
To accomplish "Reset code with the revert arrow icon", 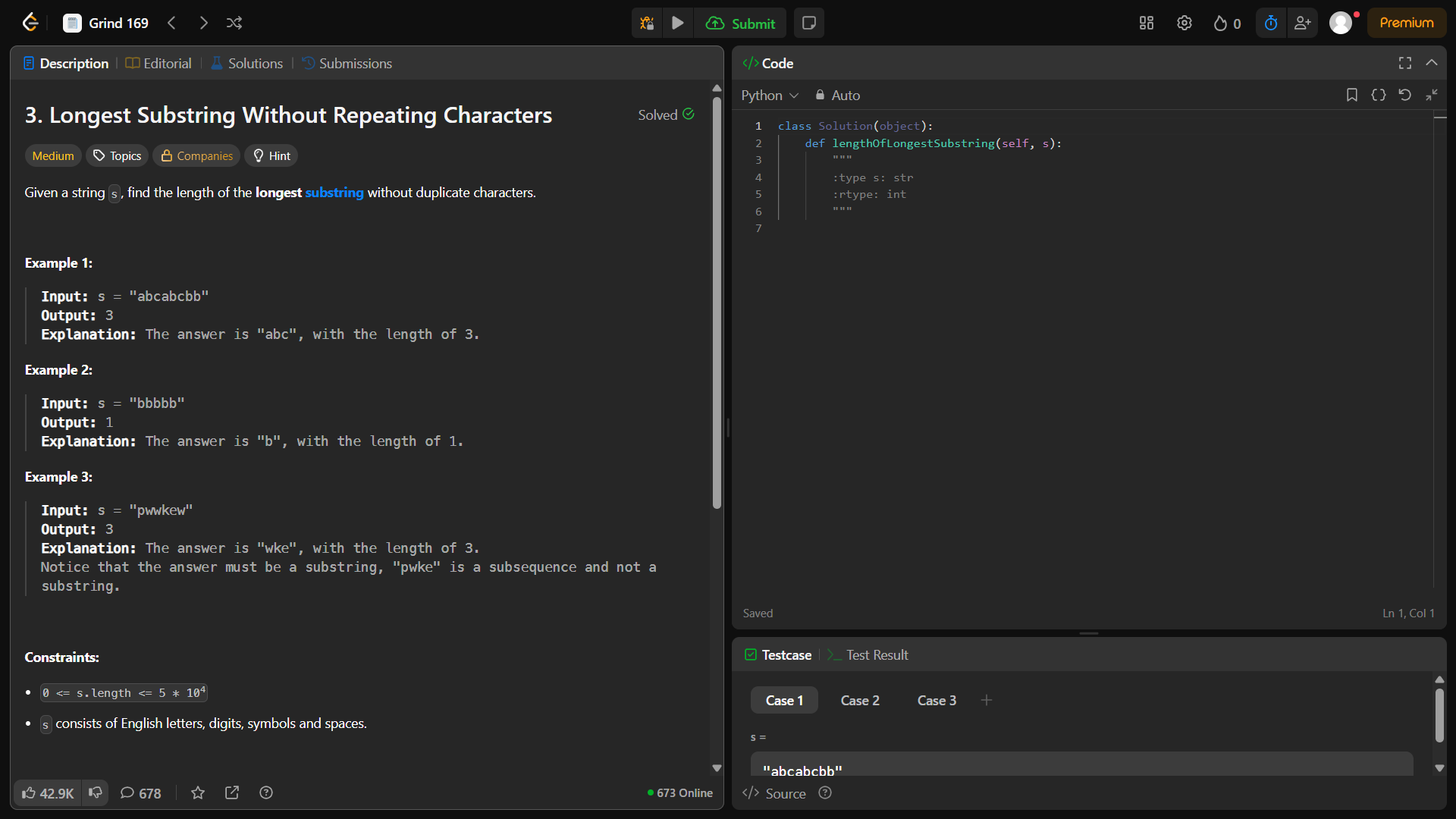I will (x=1404, y=95).
